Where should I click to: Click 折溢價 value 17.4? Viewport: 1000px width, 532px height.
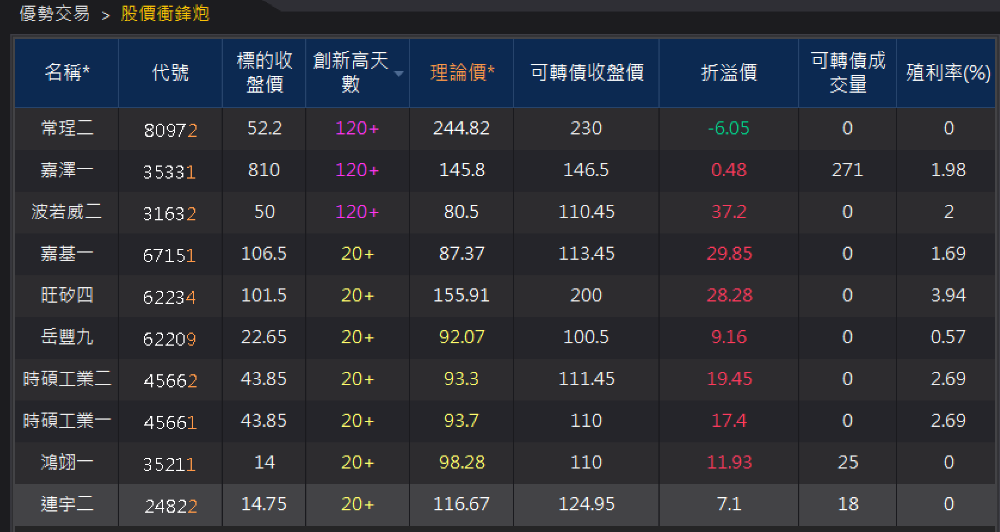coord(729,420)
